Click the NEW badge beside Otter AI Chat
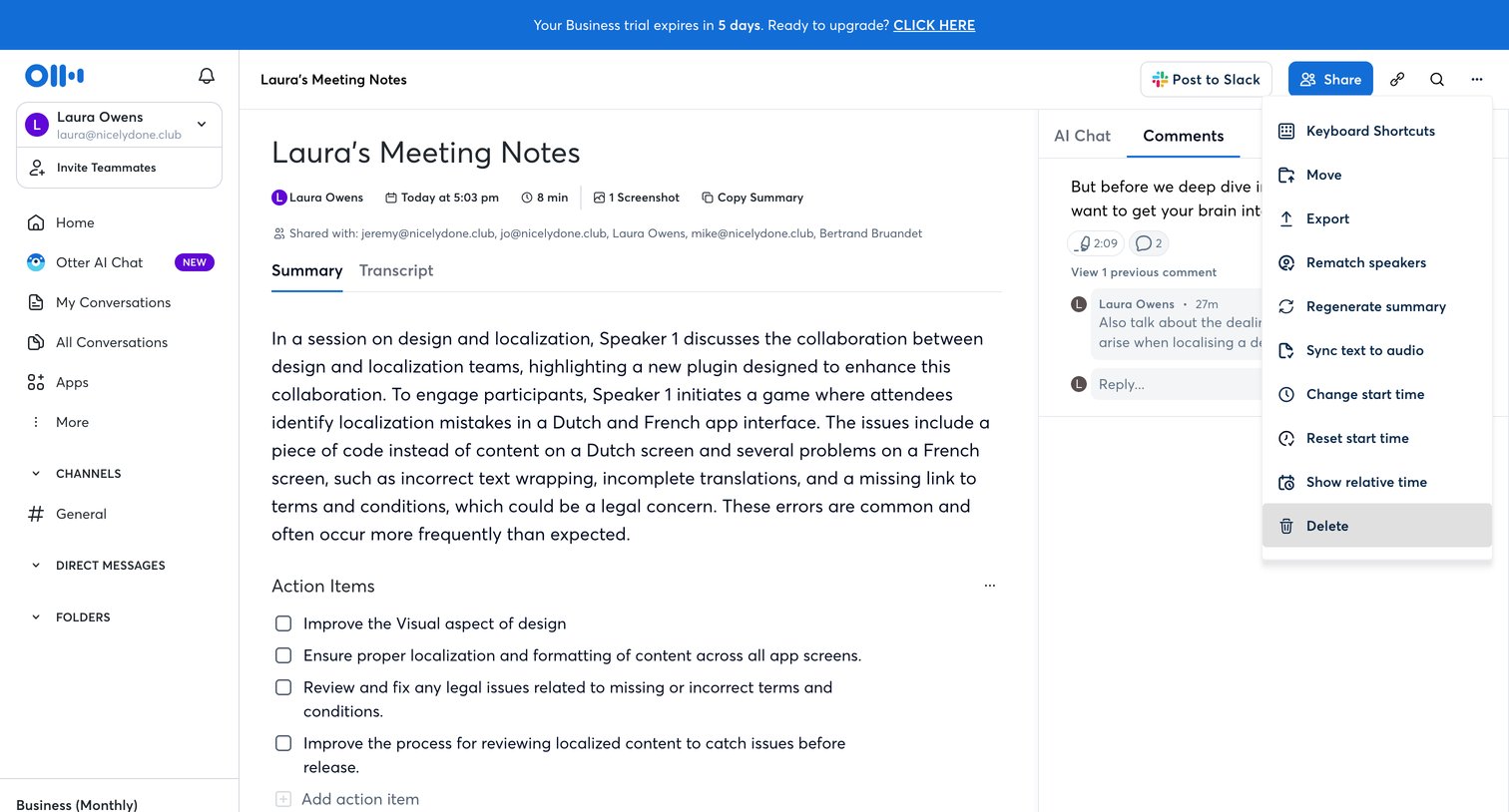 (195, 262)
